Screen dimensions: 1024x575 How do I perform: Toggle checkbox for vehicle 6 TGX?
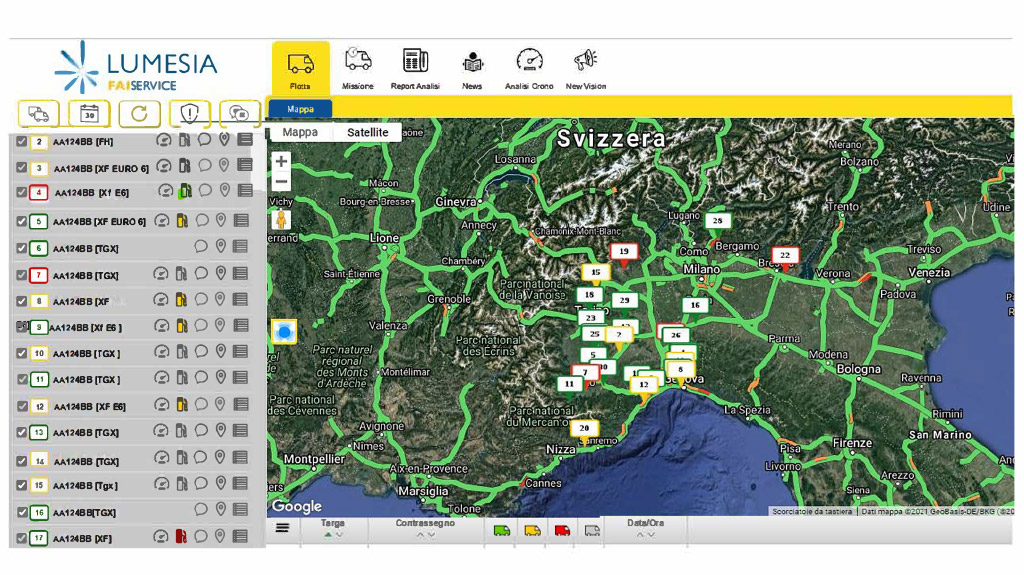coord(22,248)
